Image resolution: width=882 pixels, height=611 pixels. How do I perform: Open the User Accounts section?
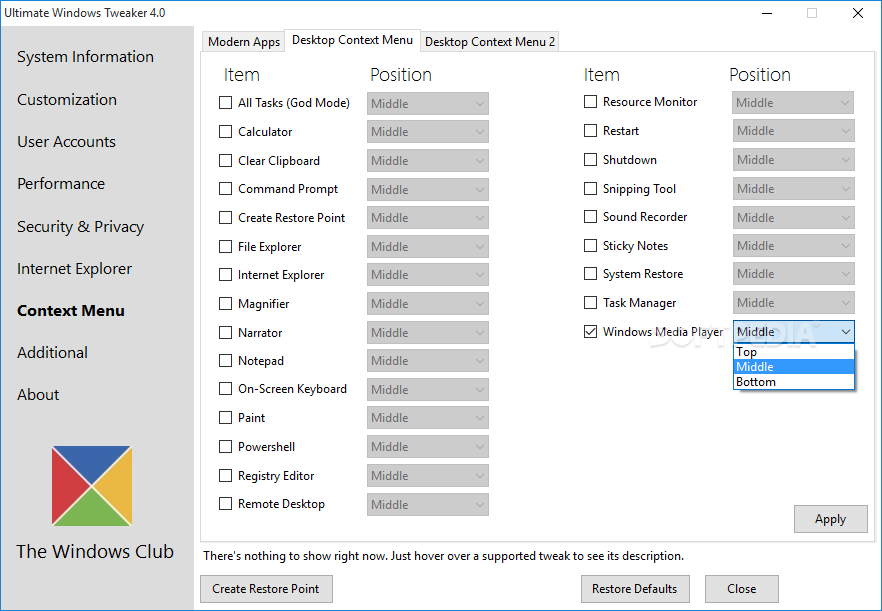(x=66, y=142)
